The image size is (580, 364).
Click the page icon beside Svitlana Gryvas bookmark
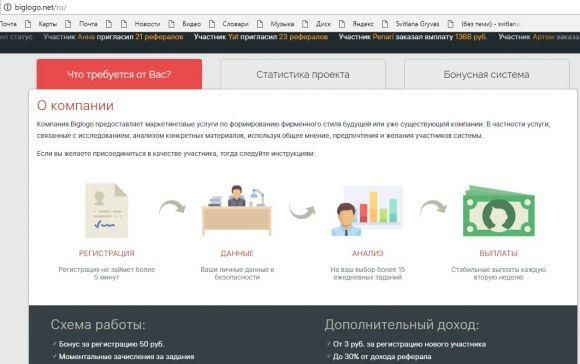click(385, 24)
